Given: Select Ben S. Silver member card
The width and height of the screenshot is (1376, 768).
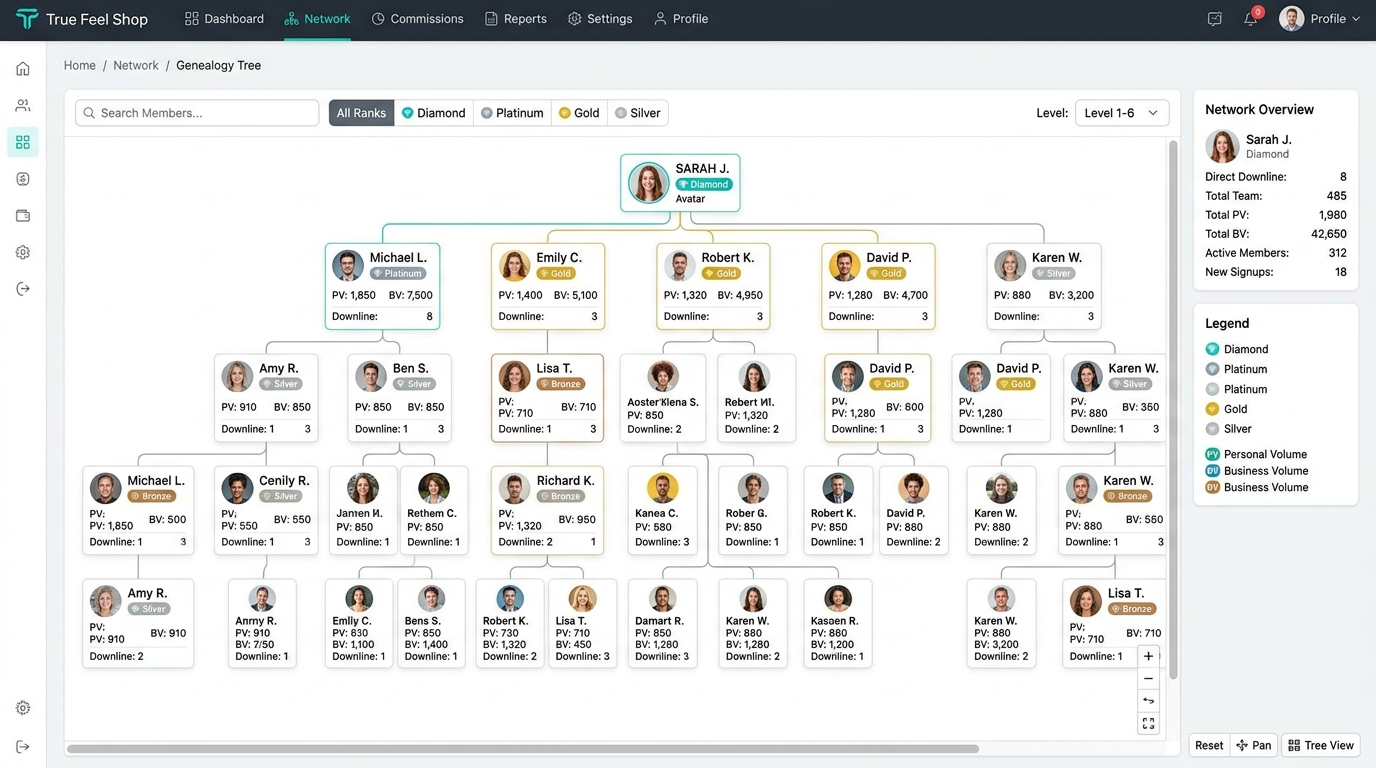Looking at the screenshot, I should tap(399, 397).
